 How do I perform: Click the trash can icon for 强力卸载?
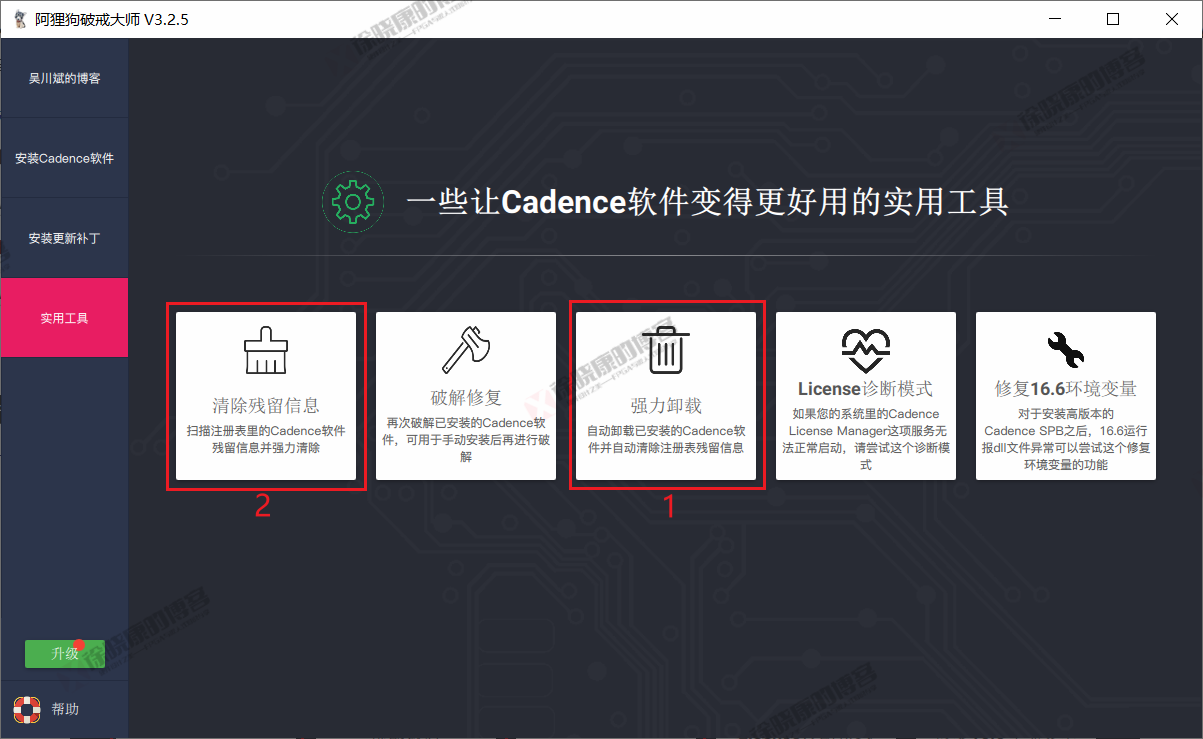coord(665,350)
